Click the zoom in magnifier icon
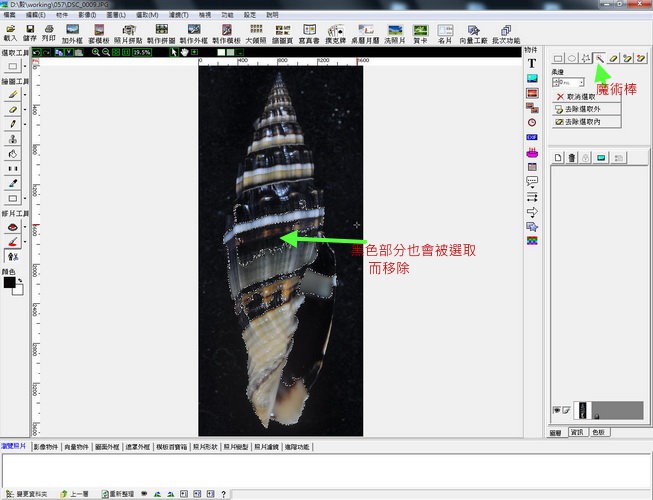Viewport: 653px width, 500px height. coord(95,52)
